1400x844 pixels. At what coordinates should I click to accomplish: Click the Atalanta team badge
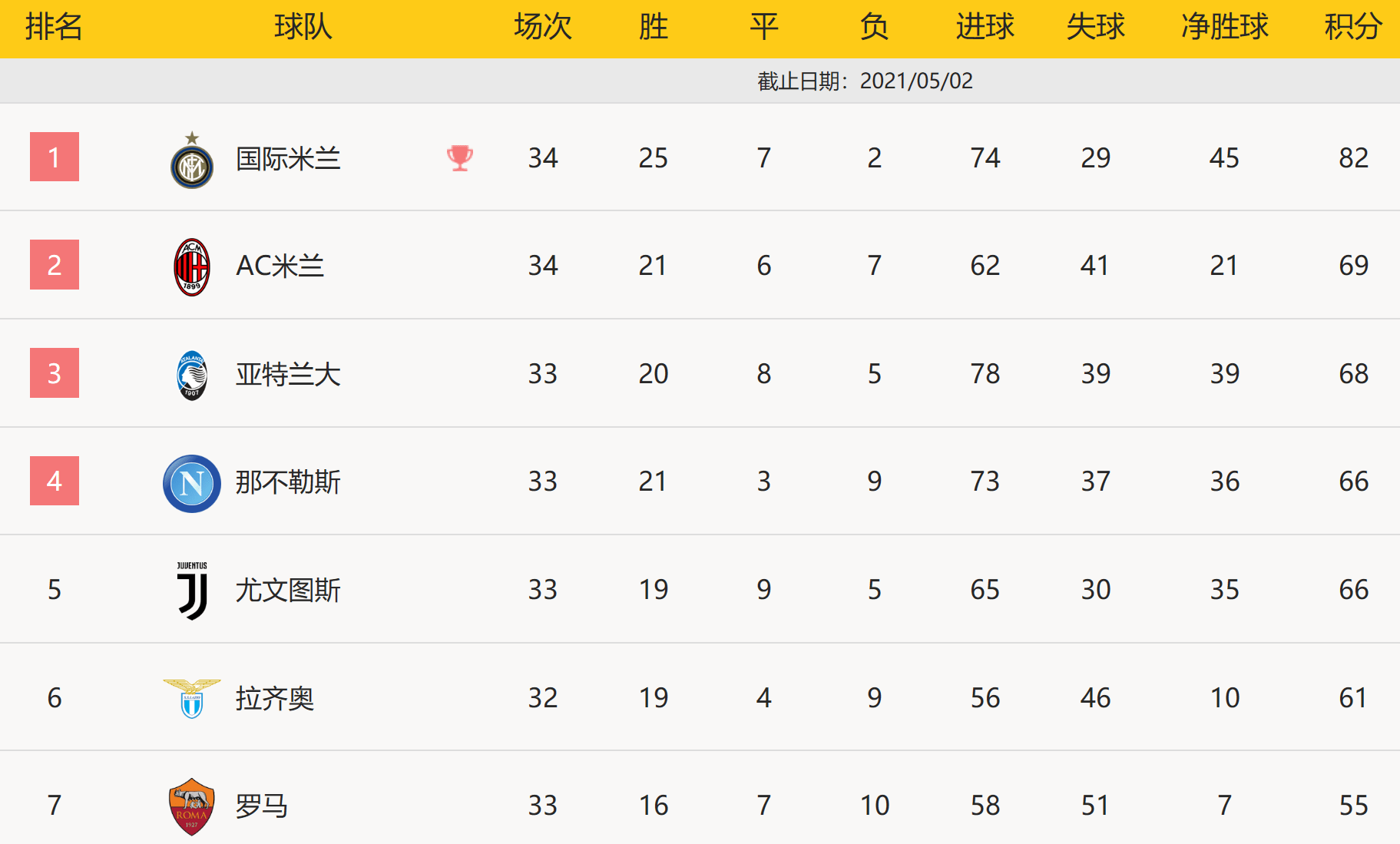[192, 375]
